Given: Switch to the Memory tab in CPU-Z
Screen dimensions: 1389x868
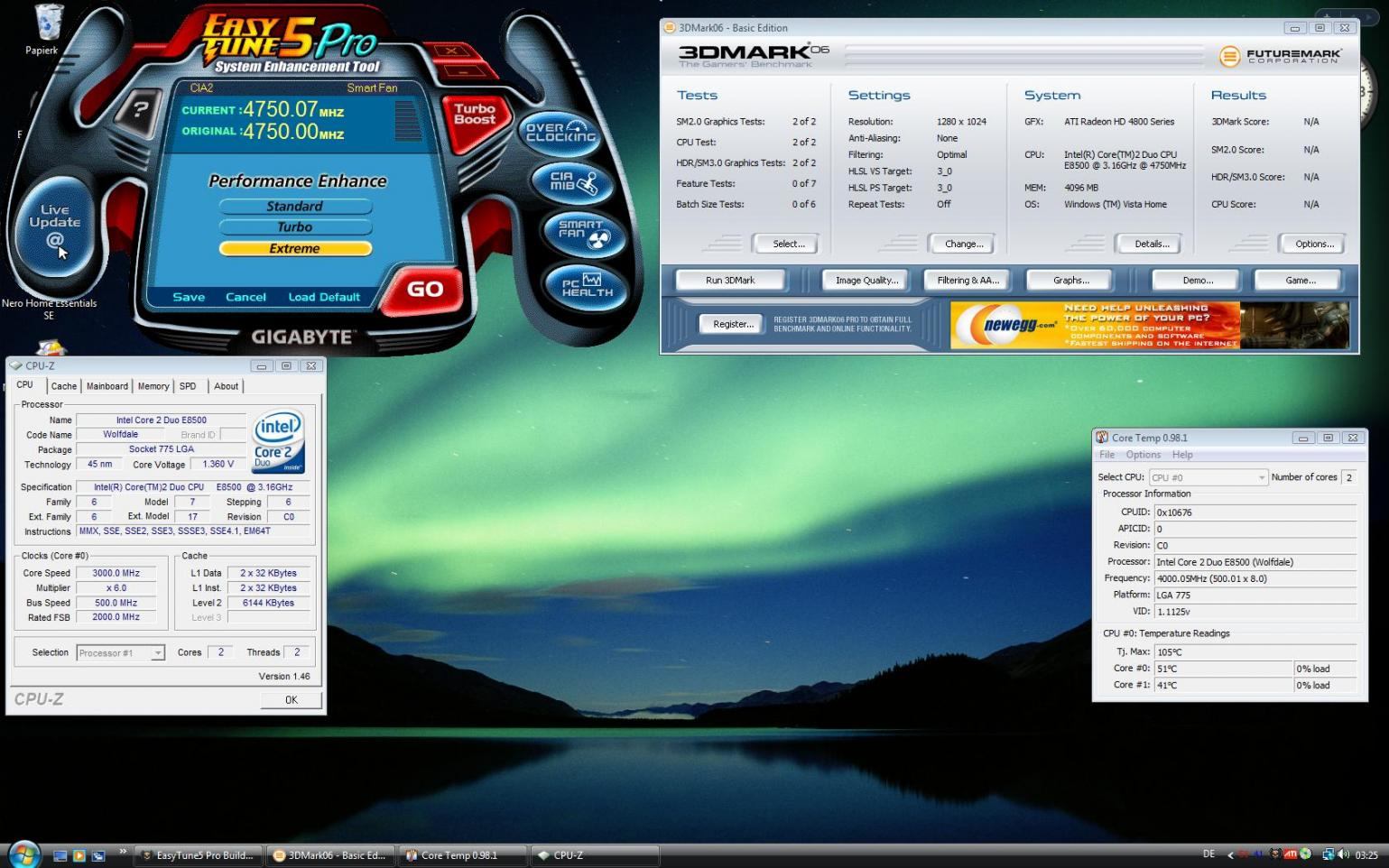Looking at the screenshot, I should pyautogui.click(x=153, y=386).
